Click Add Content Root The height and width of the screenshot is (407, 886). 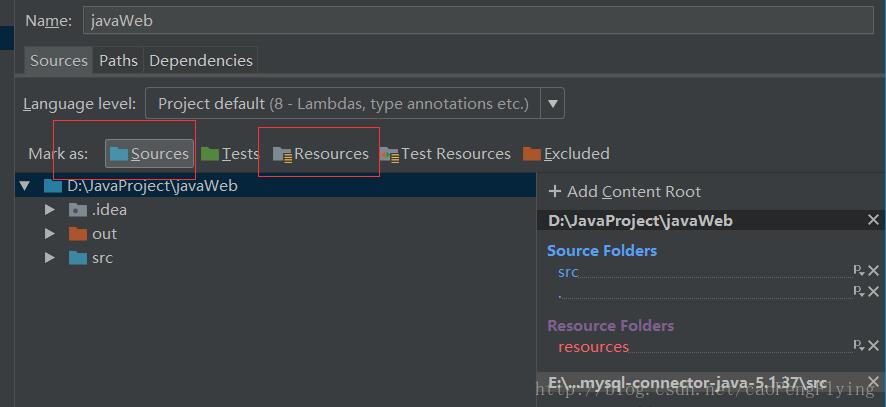[x=625, y=192]
